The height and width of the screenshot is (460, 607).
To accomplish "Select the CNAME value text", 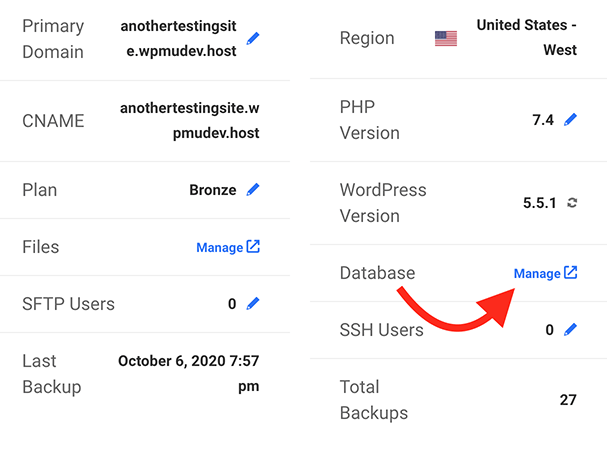I will tap(190, 120).
